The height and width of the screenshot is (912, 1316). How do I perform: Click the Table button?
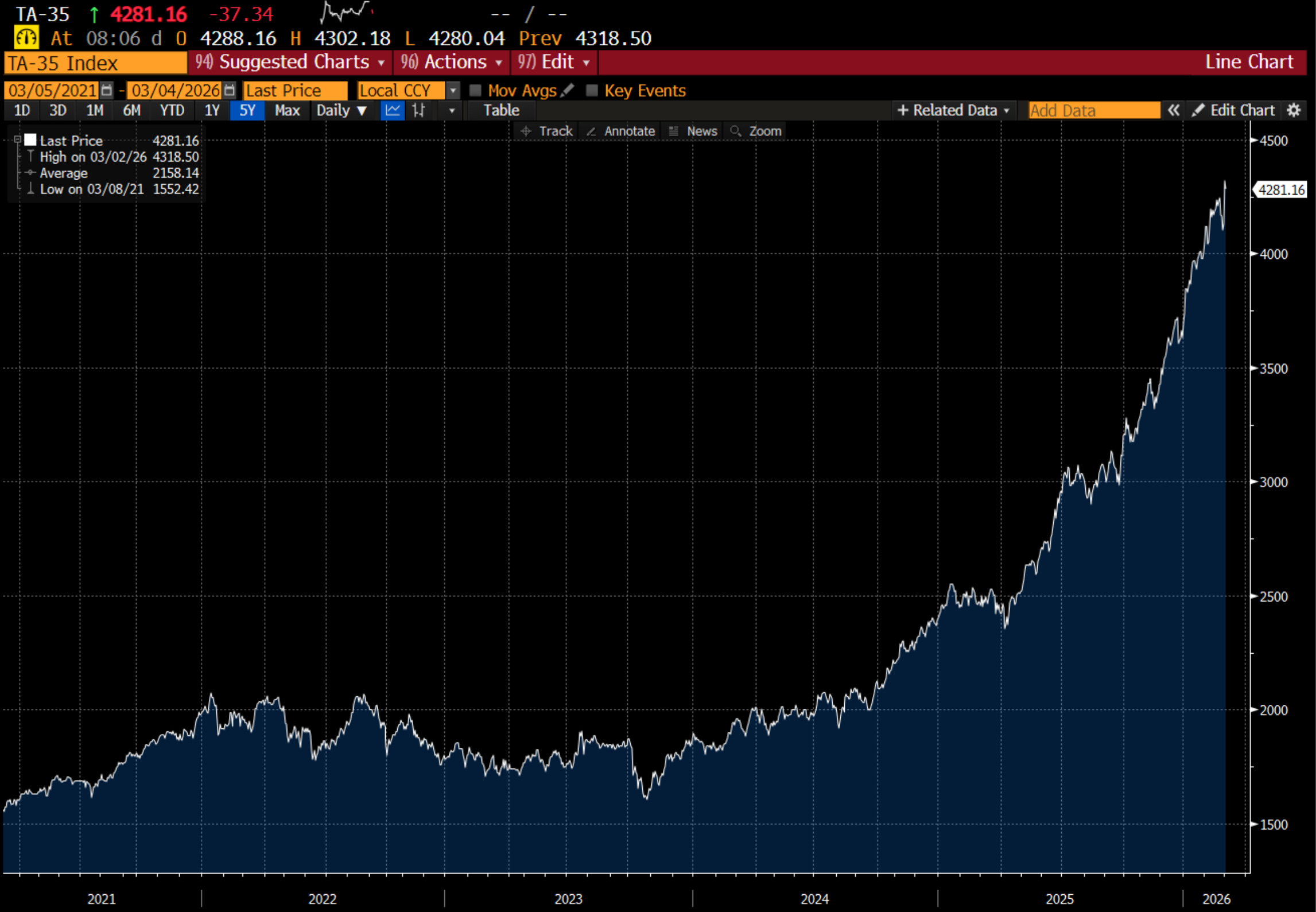501,110
